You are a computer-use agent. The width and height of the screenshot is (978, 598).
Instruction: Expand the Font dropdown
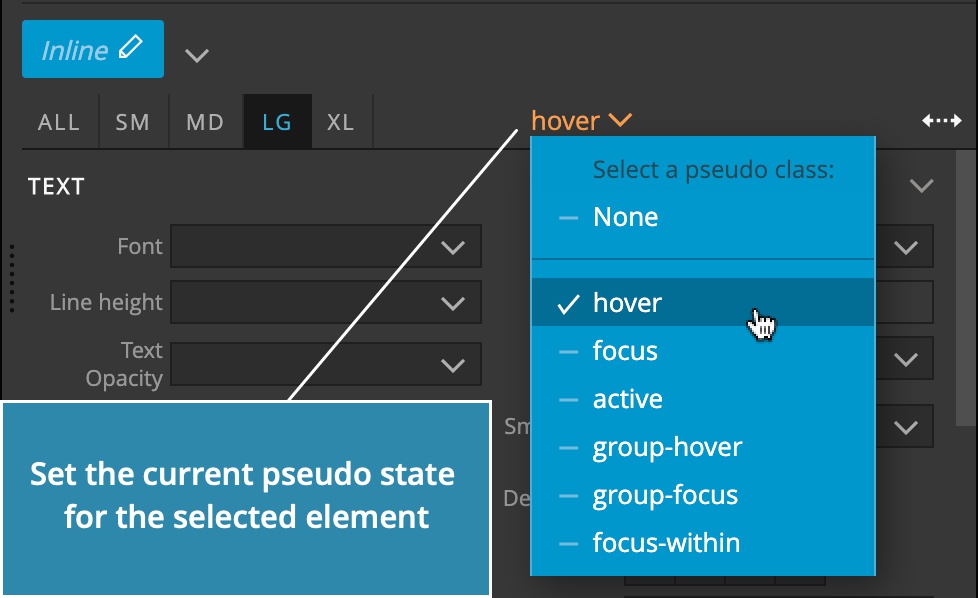coord(326,246)
